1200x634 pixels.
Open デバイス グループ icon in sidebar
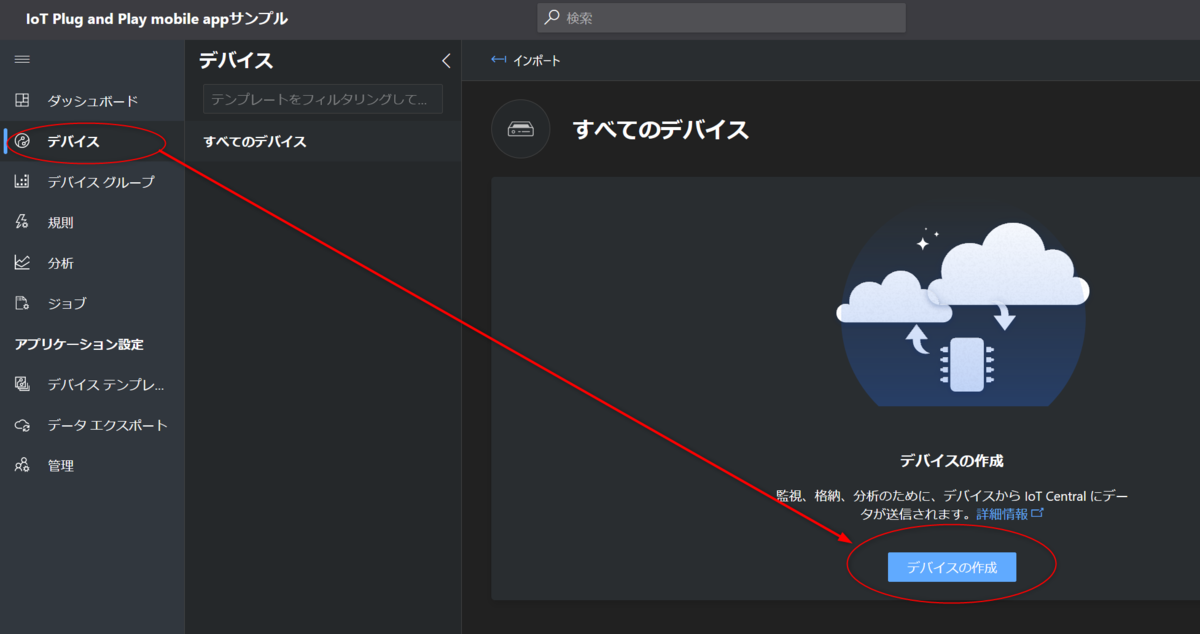22,182
